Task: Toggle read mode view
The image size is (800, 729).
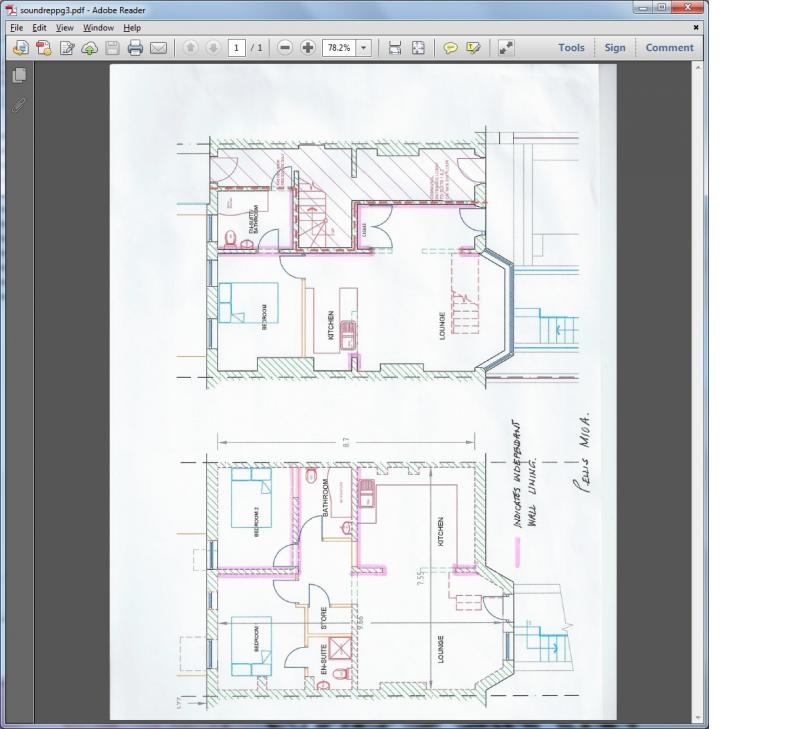Action: pyautogui.click(x=507, y=48)
